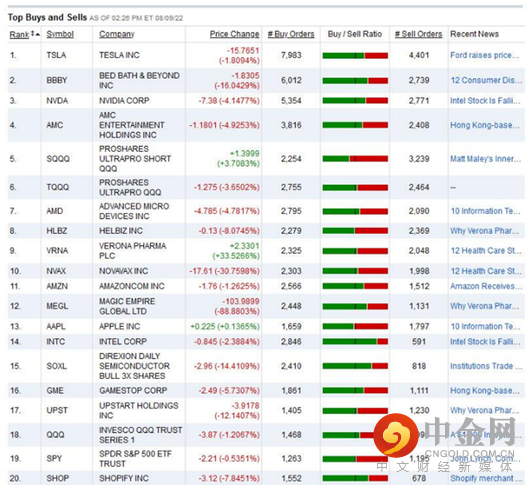This screenshot has width=530, height=485.
Task: Click company name 'APPLE INC'
Action: (x=119, y=326)
